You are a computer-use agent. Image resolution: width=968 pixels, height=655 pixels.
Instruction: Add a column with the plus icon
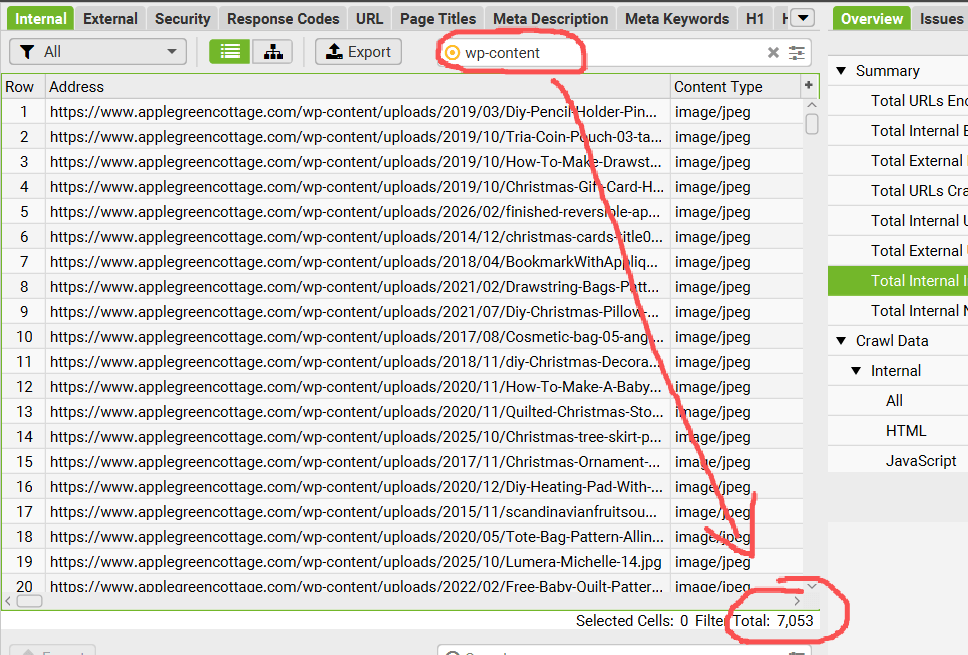pyautogui.click(x=809, y=86)
